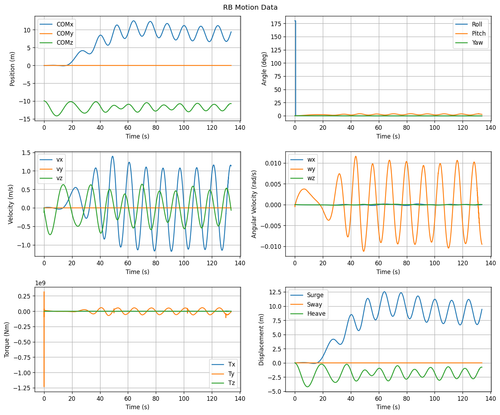Screen dimensions: 500x415
Task: Click the 'RB Motion Data' figure title
Action: (250, 7)
